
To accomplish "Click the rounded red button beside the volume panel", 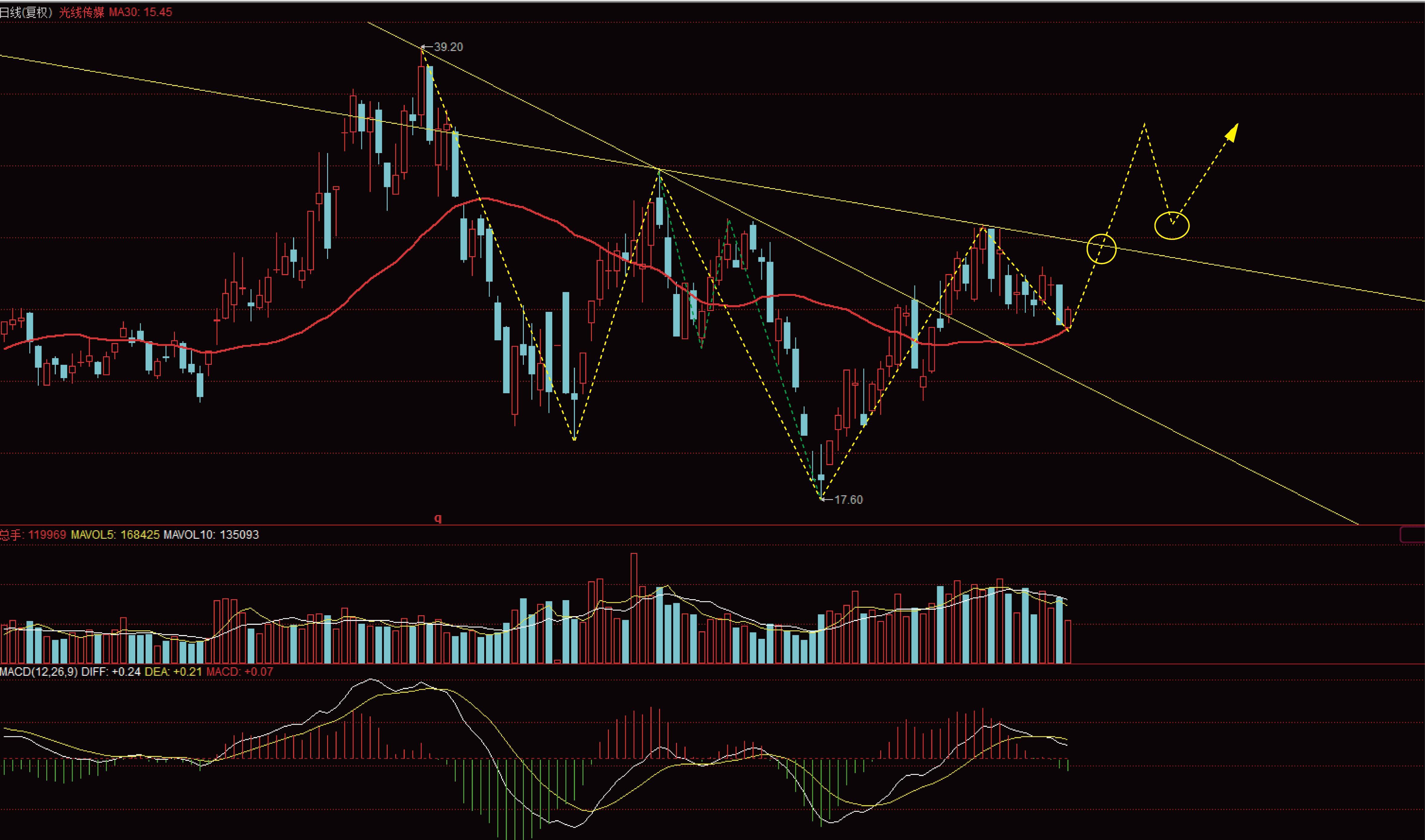I will (x=1412, y=535).
